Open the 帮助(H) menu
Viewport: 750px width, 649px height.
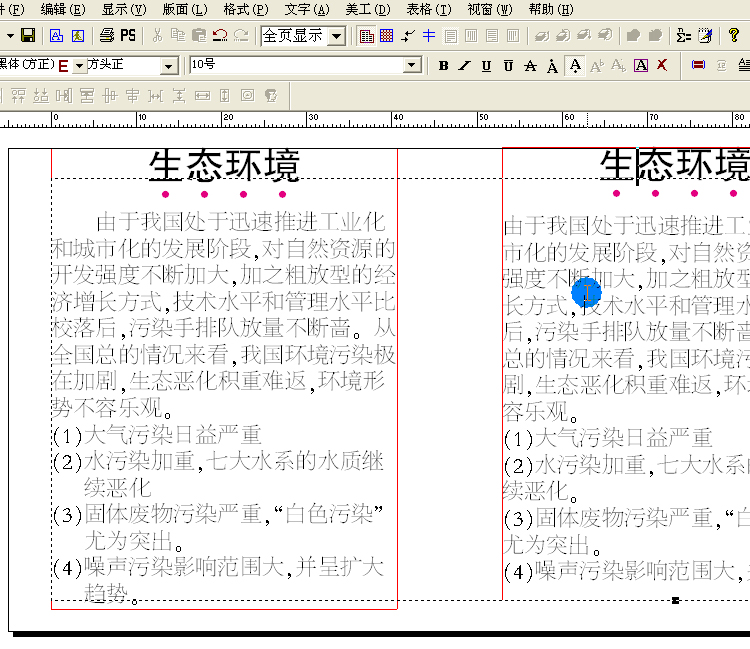pyautogui.click(x=551, y=9)
